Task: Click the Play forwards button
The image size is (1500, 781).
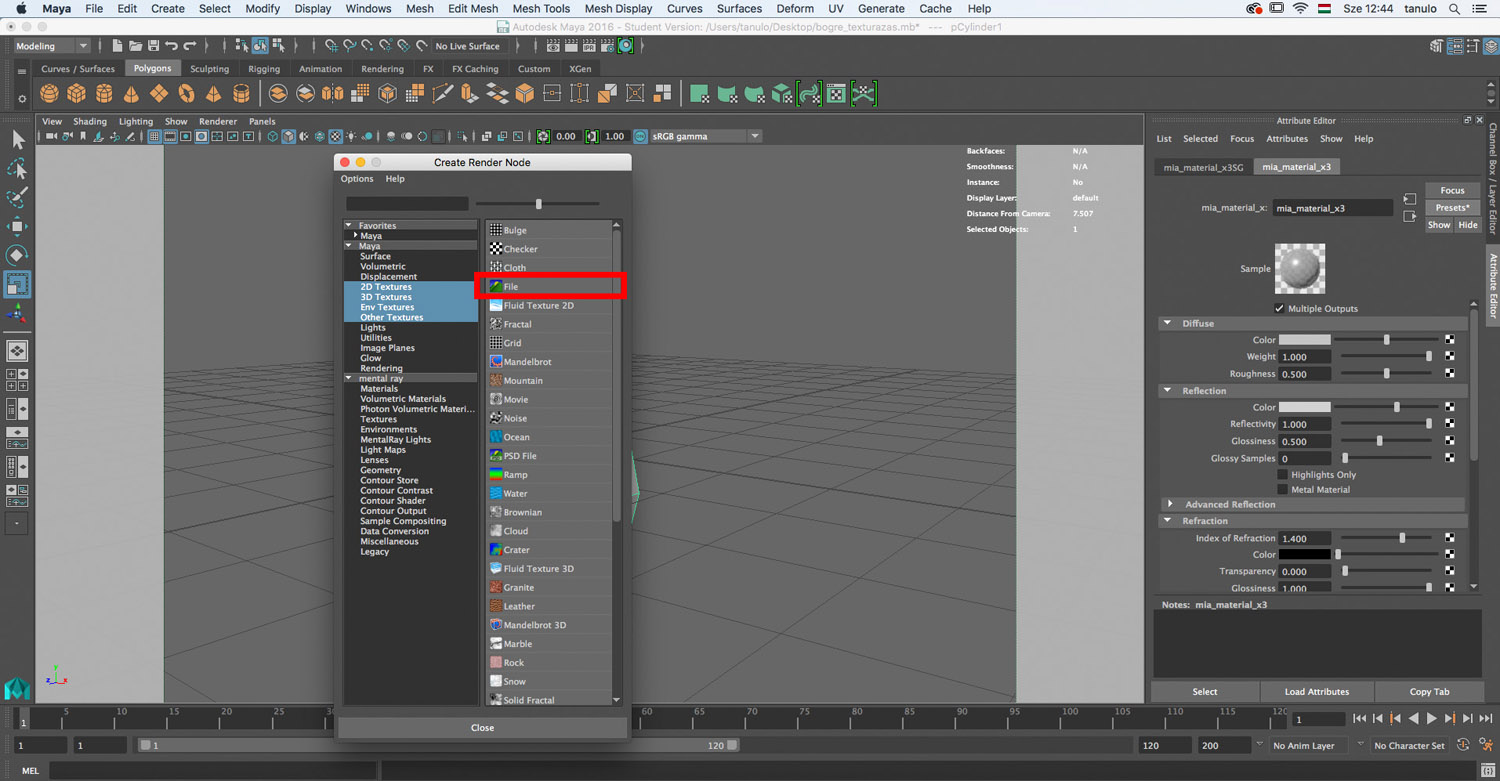Action: tap(1431, 719)
